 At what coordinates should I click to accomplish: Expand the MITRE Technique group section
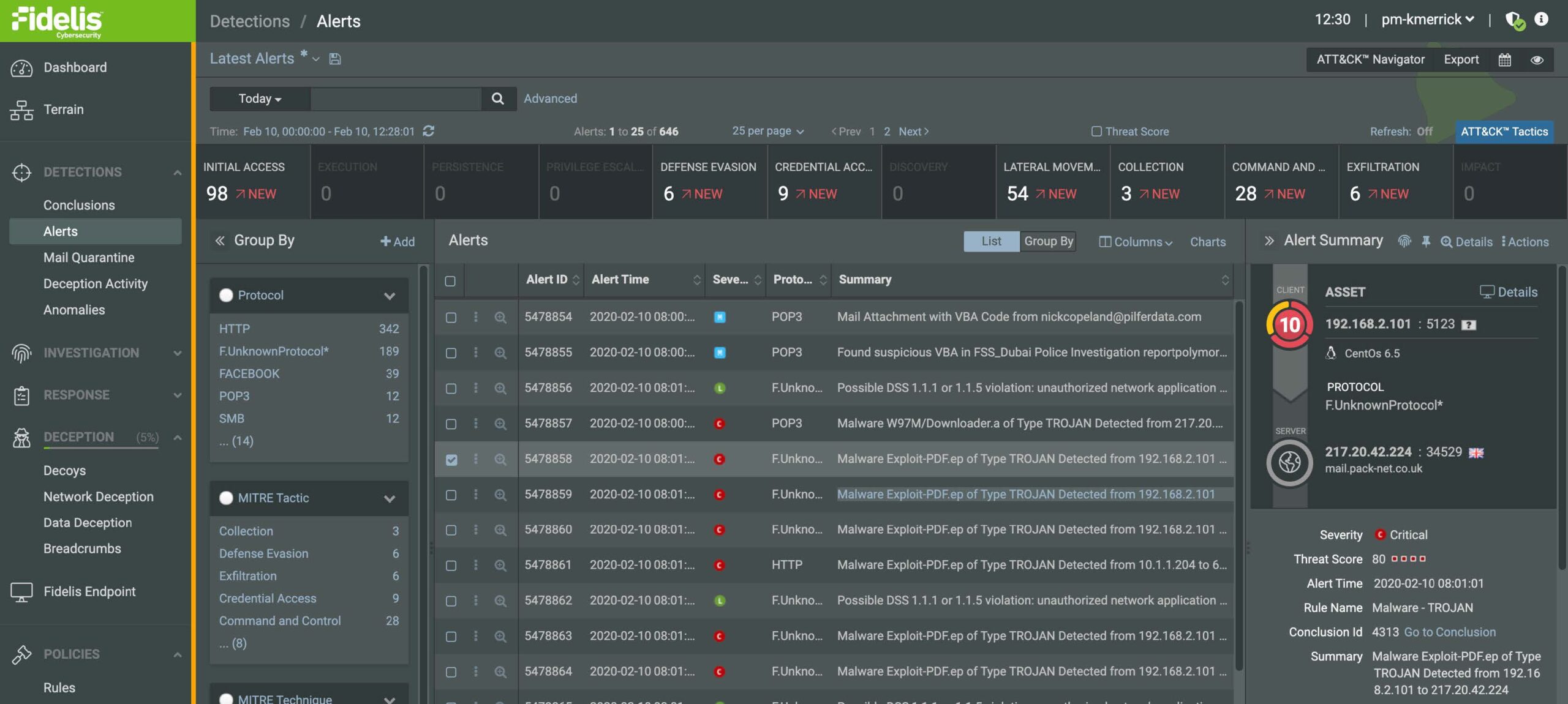click(390, 698)
